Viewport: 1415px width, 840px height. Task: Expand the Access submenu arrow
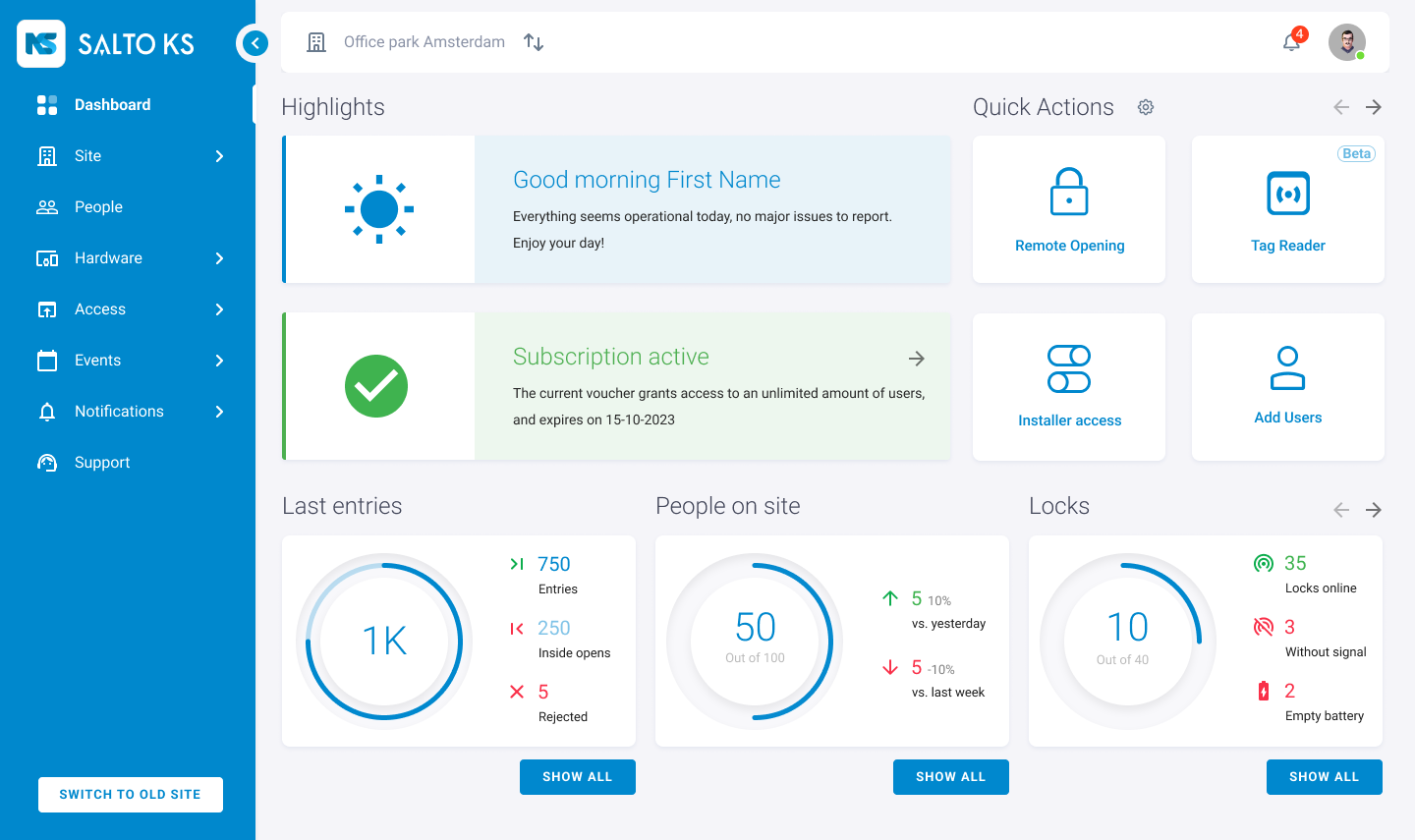pos(219,309)
